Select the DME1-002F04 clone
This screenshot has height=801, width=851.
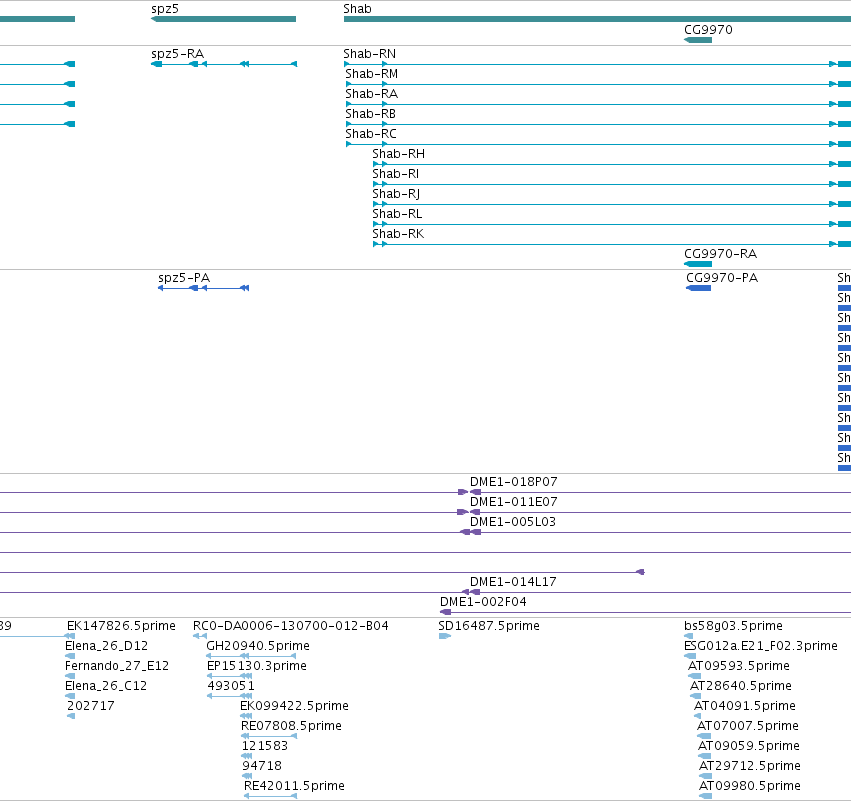[x=484, y=602]
